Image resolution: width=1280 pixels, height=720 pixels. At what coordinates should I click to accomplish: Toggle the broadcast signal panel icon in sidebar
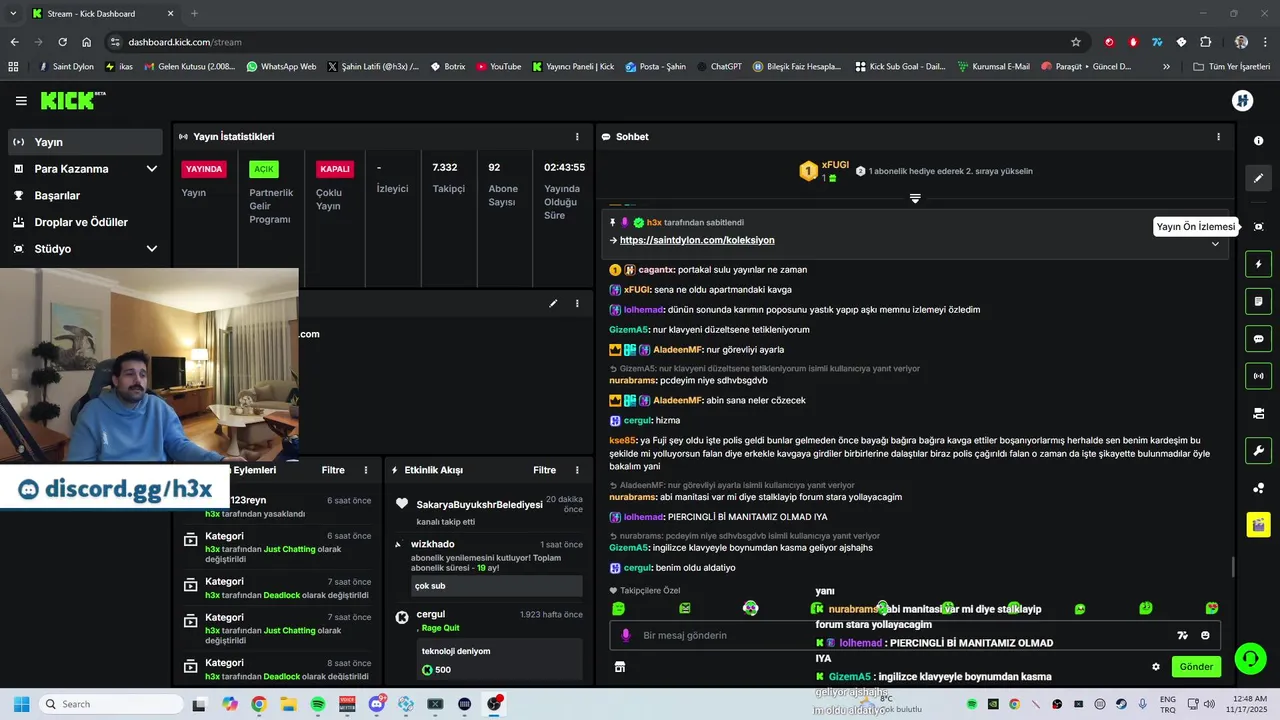[1259, 376]
